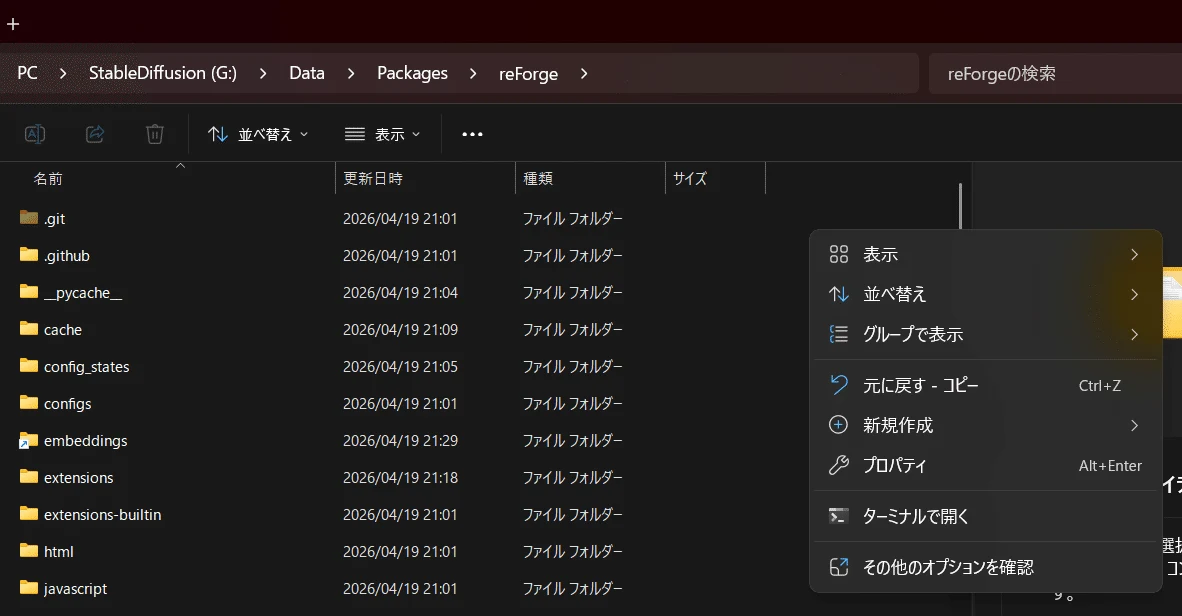Screen dimensions: 1182x616
Task: Open 表示 submenu in context menu
Action: (x=985, y=255)
